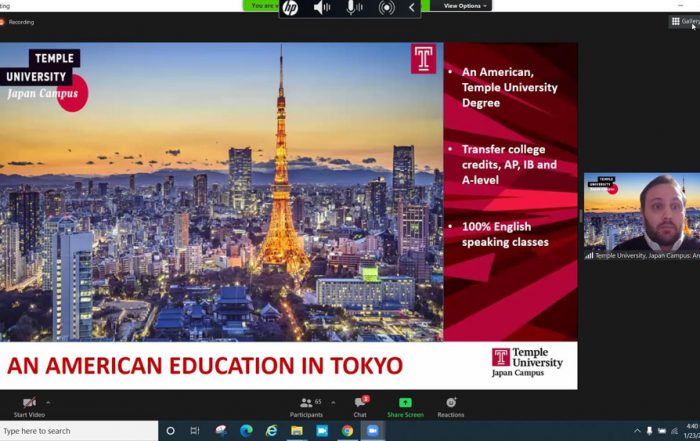Show hidden system tray icons
Screen dimensions: 700x441
pos(637,431)
